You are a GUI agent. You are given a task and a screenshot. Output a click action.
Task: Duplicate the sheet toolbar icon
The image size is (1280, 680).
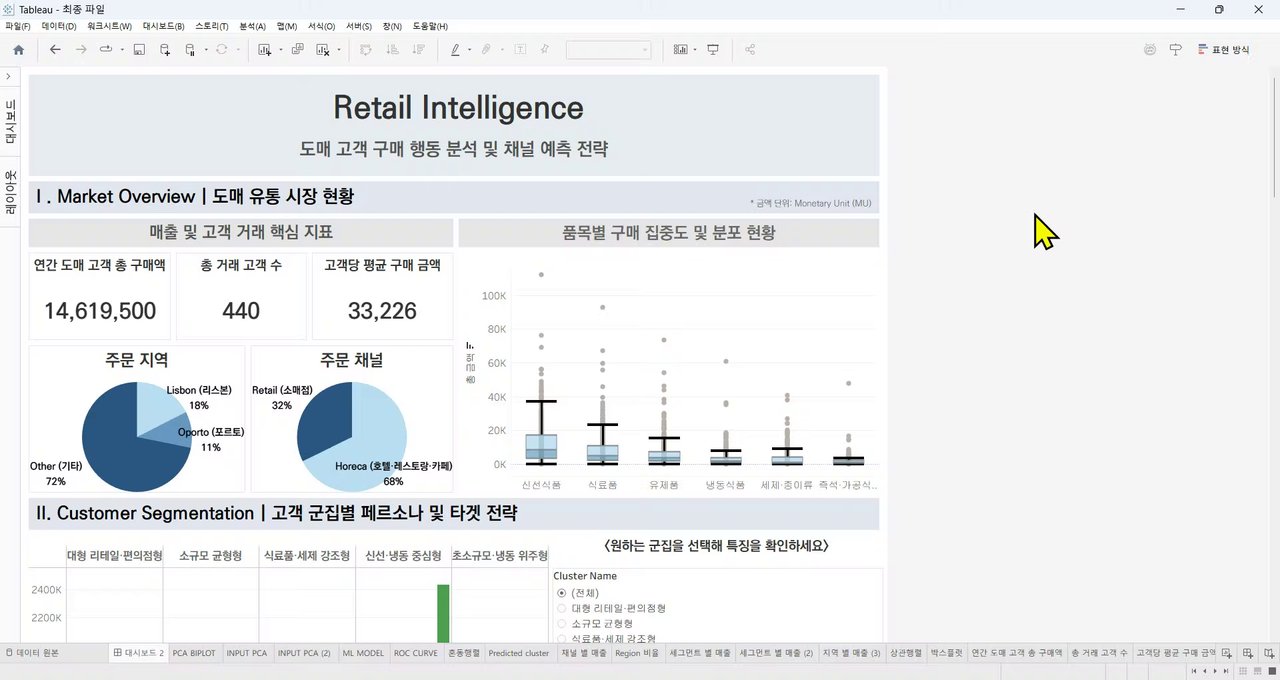coord(298,49)
